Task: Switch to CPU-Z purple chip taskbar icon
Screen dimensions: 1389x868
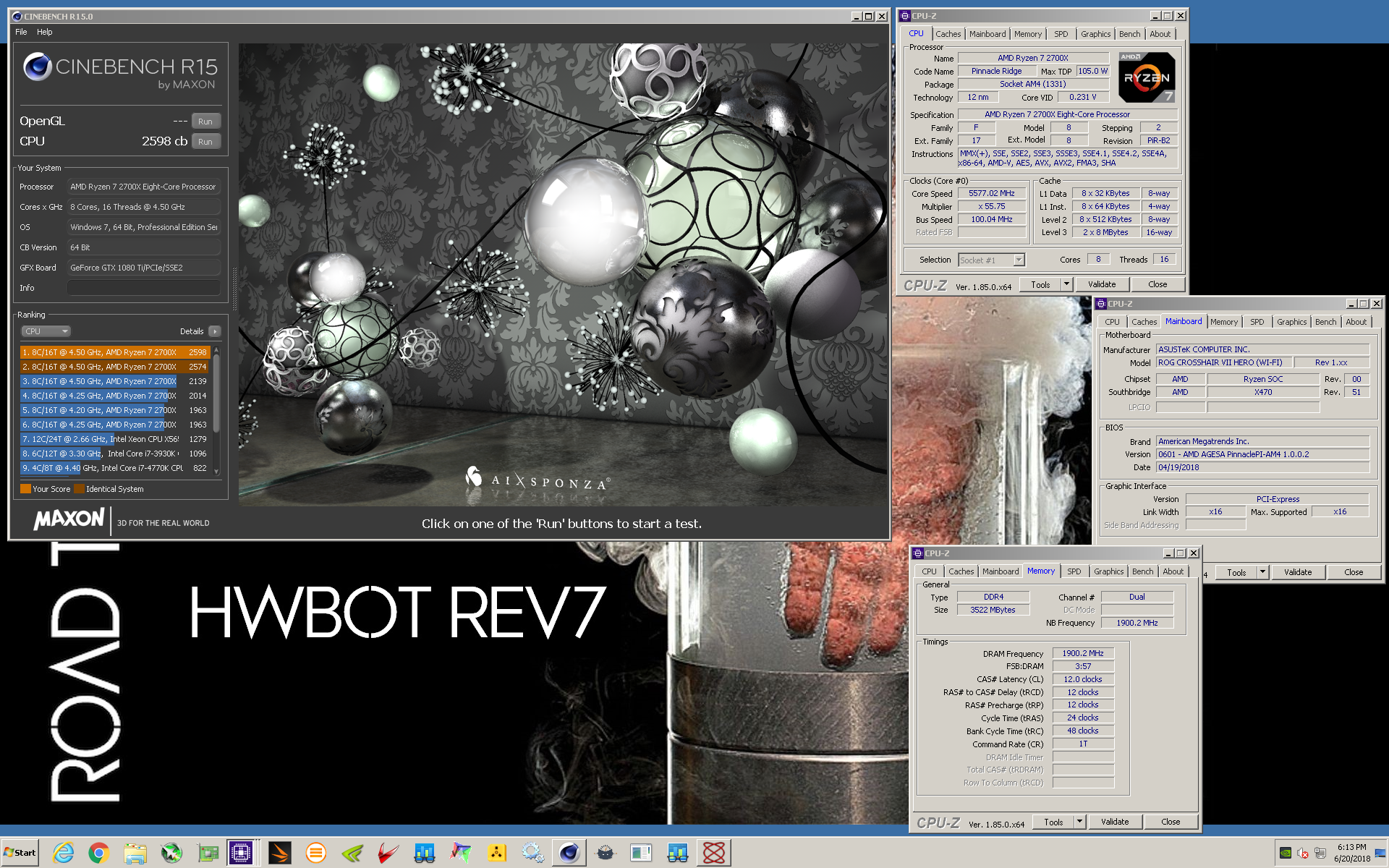Action: pyautogui.click(x=240, y=854)
